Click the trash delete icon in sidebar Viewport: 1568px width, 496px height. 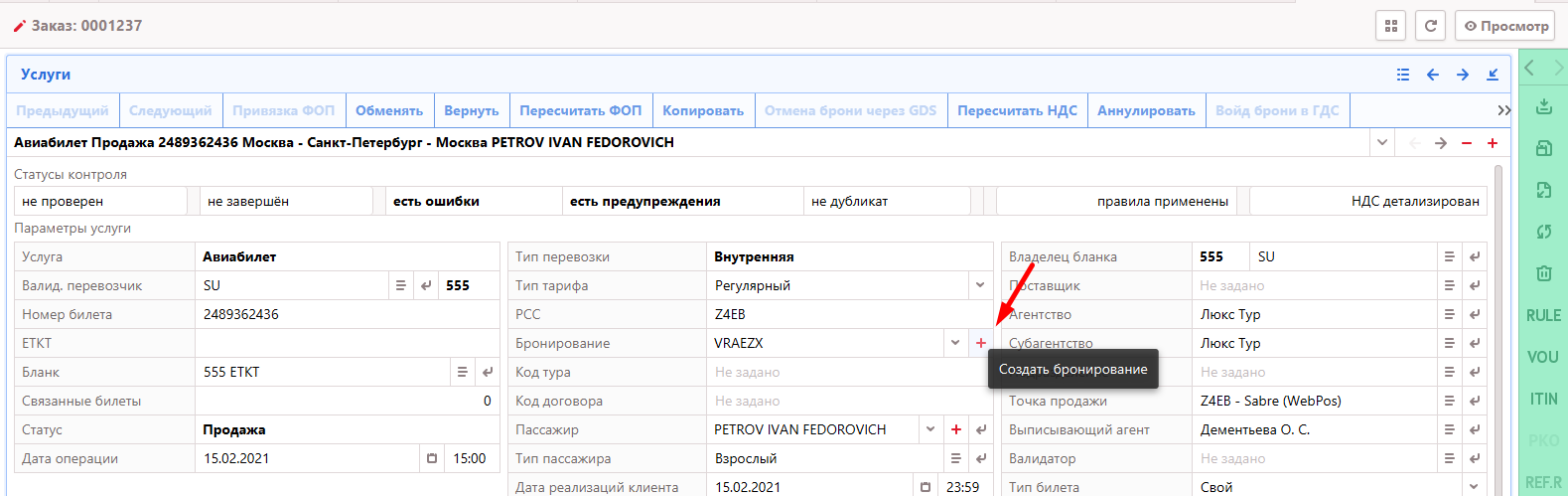1543,272
